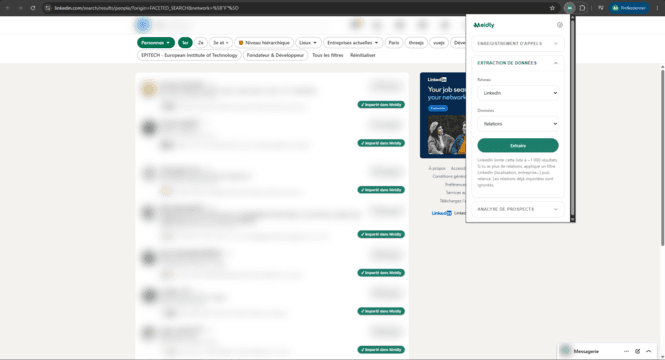Expand the Messagerie panel chevron
665x360 pixels.
pos(648,351)
